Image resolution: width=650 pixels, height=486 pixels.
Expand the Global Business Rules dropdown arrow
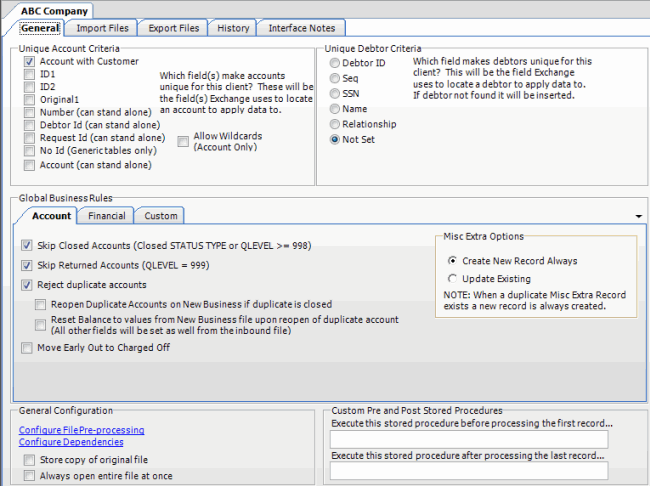pyautogui.click(x=637, y=216)
